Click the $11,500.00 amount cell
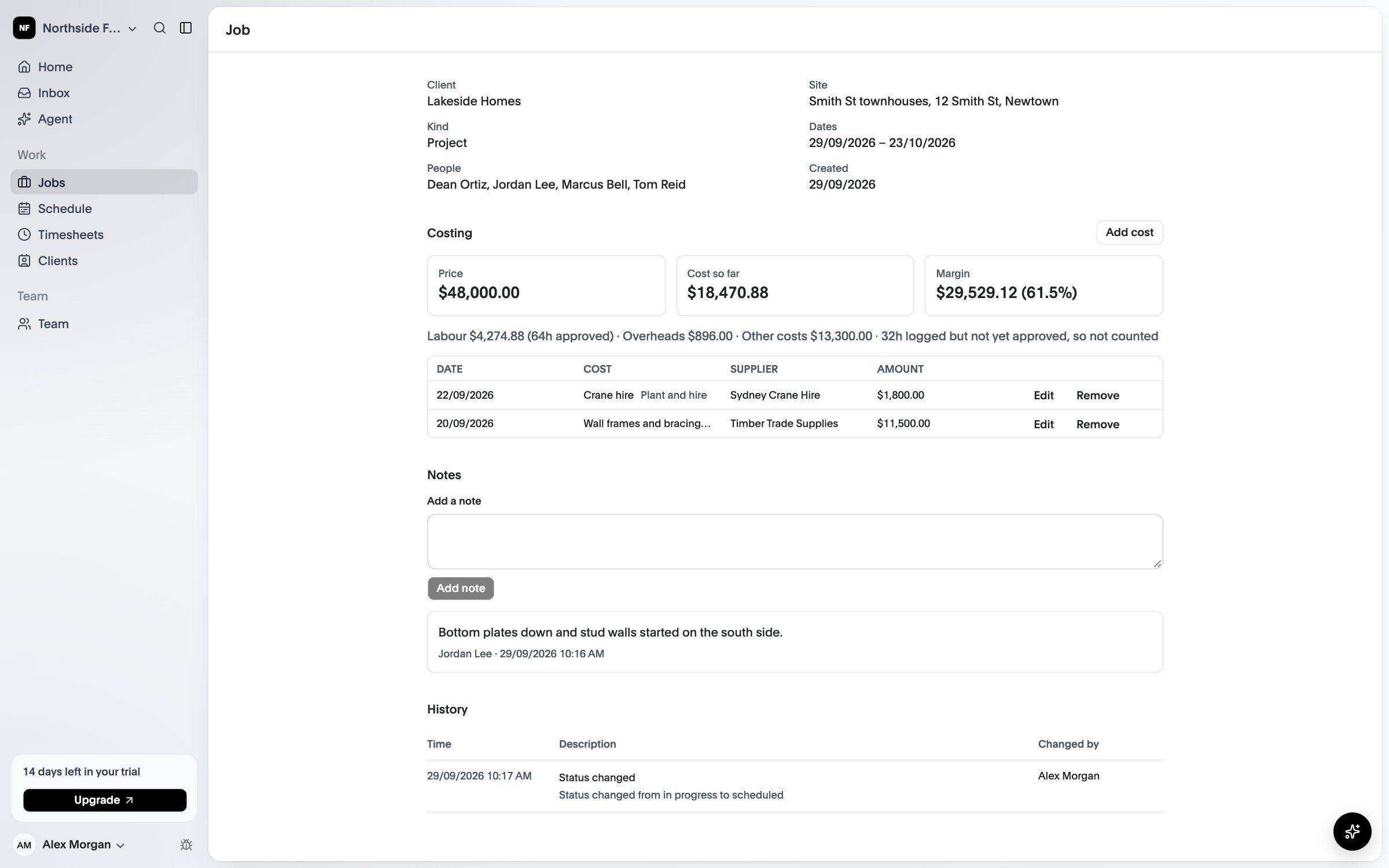Viewport: 1389px width, 868px height. [x=903, y=424]
